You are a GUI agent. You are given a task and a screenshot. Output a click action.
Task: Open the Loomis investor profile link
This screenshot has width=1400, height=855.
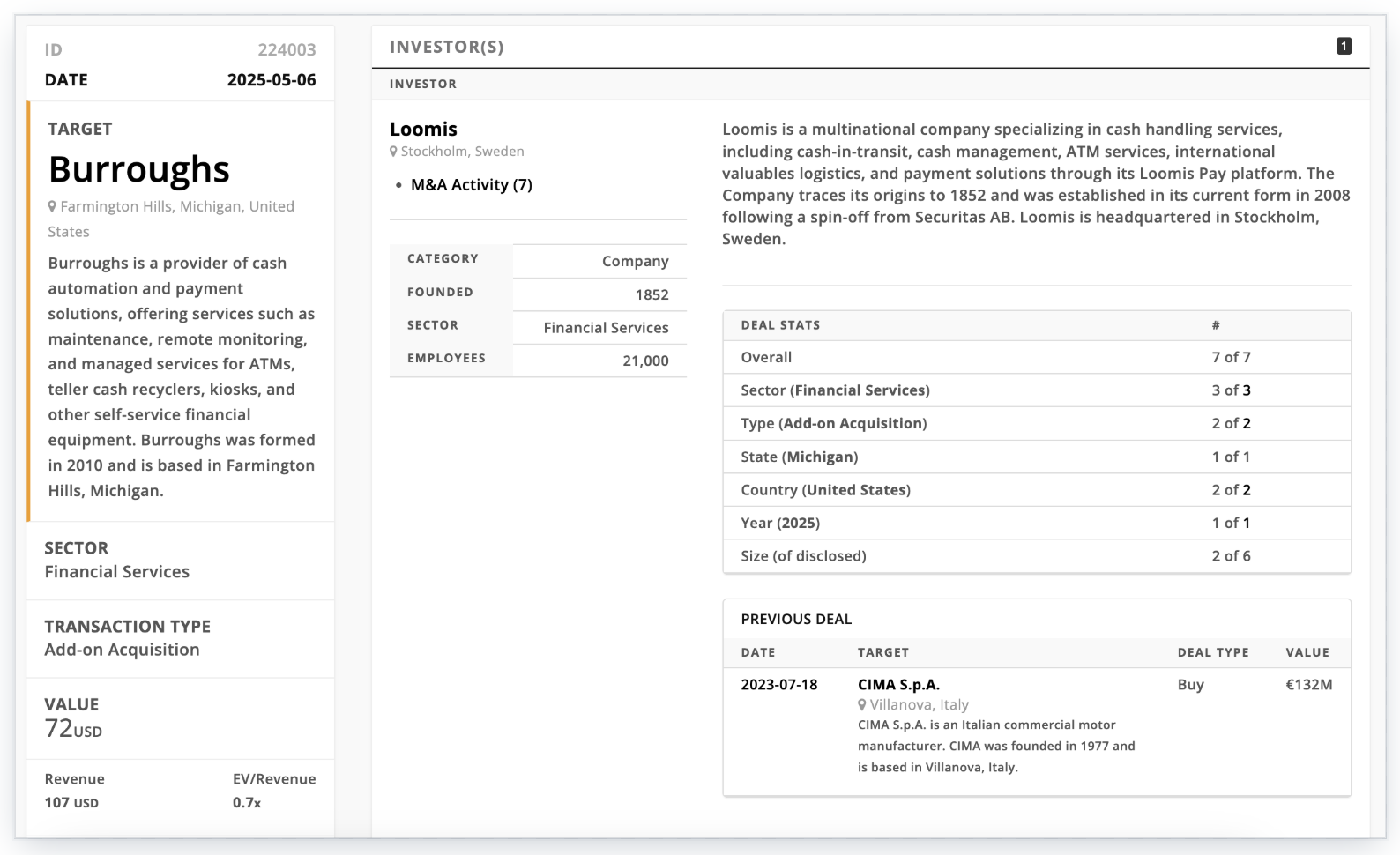(x=423, y=129)
